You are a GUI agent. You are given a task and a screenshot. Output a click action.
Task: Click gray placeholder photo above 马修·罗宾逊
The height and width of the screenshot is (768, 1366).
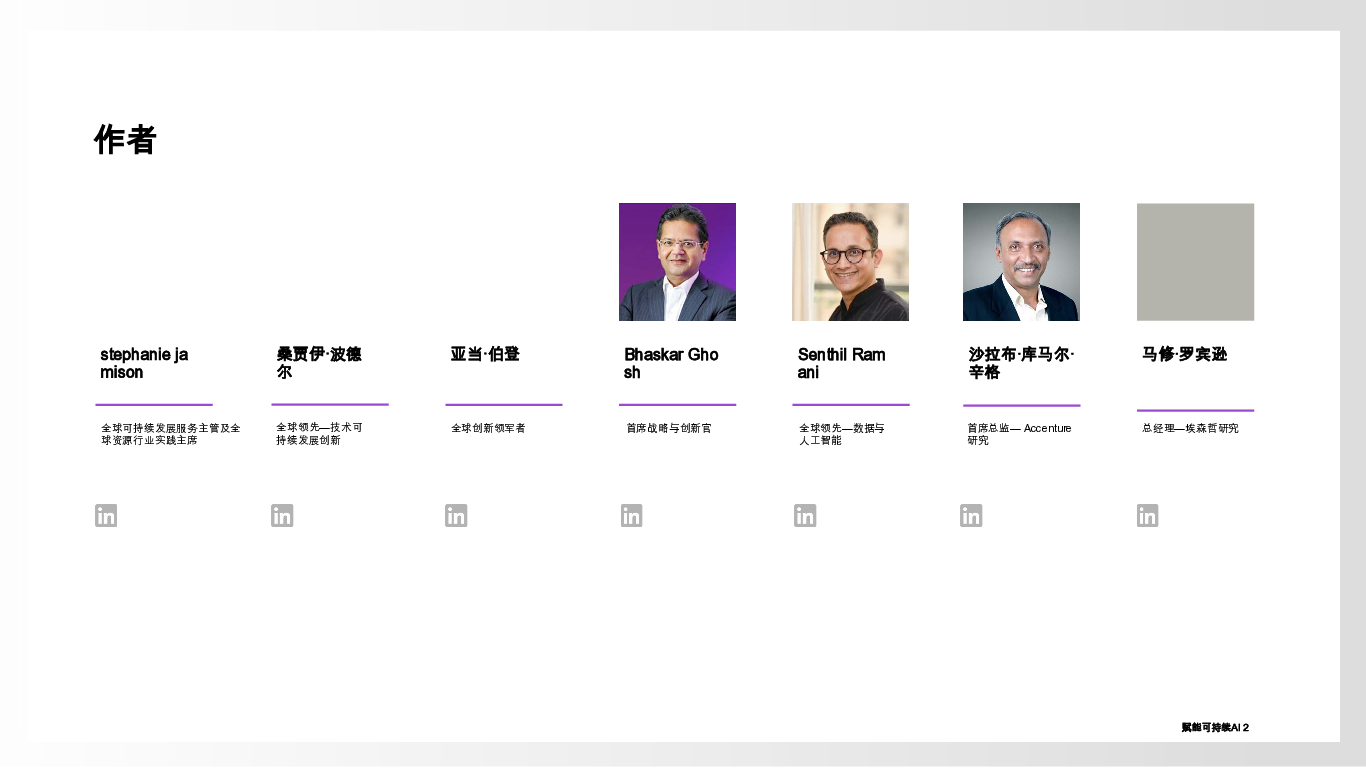click(1195, 262)
